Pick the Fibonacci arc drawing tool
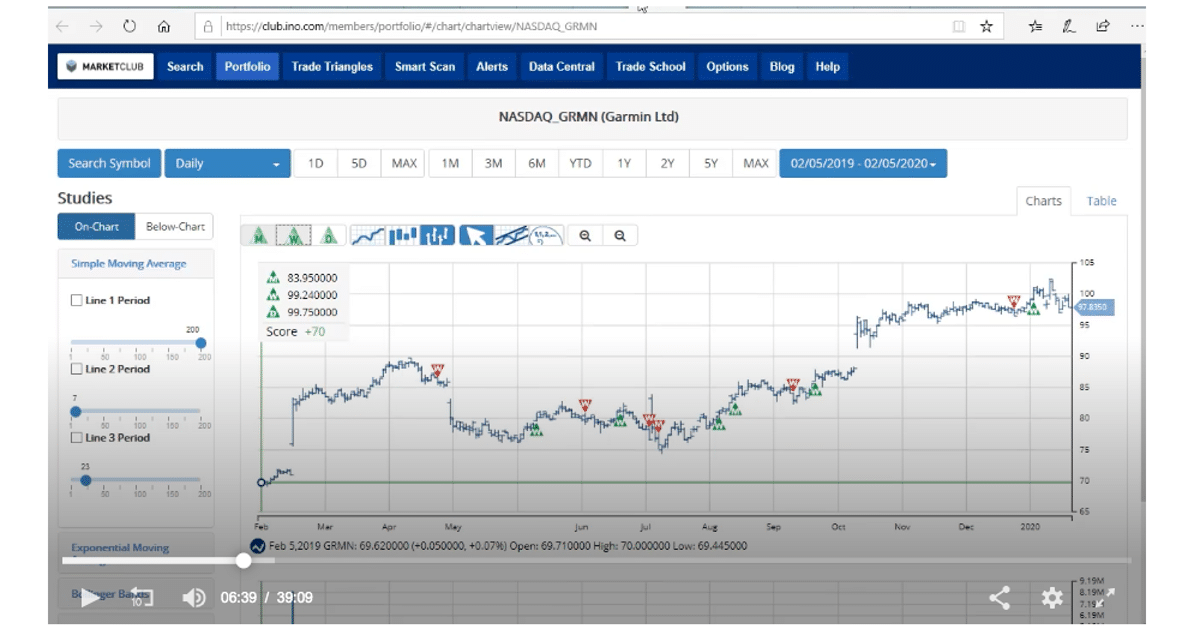This screenshot has height=630, width=1200. click(546, 236)
